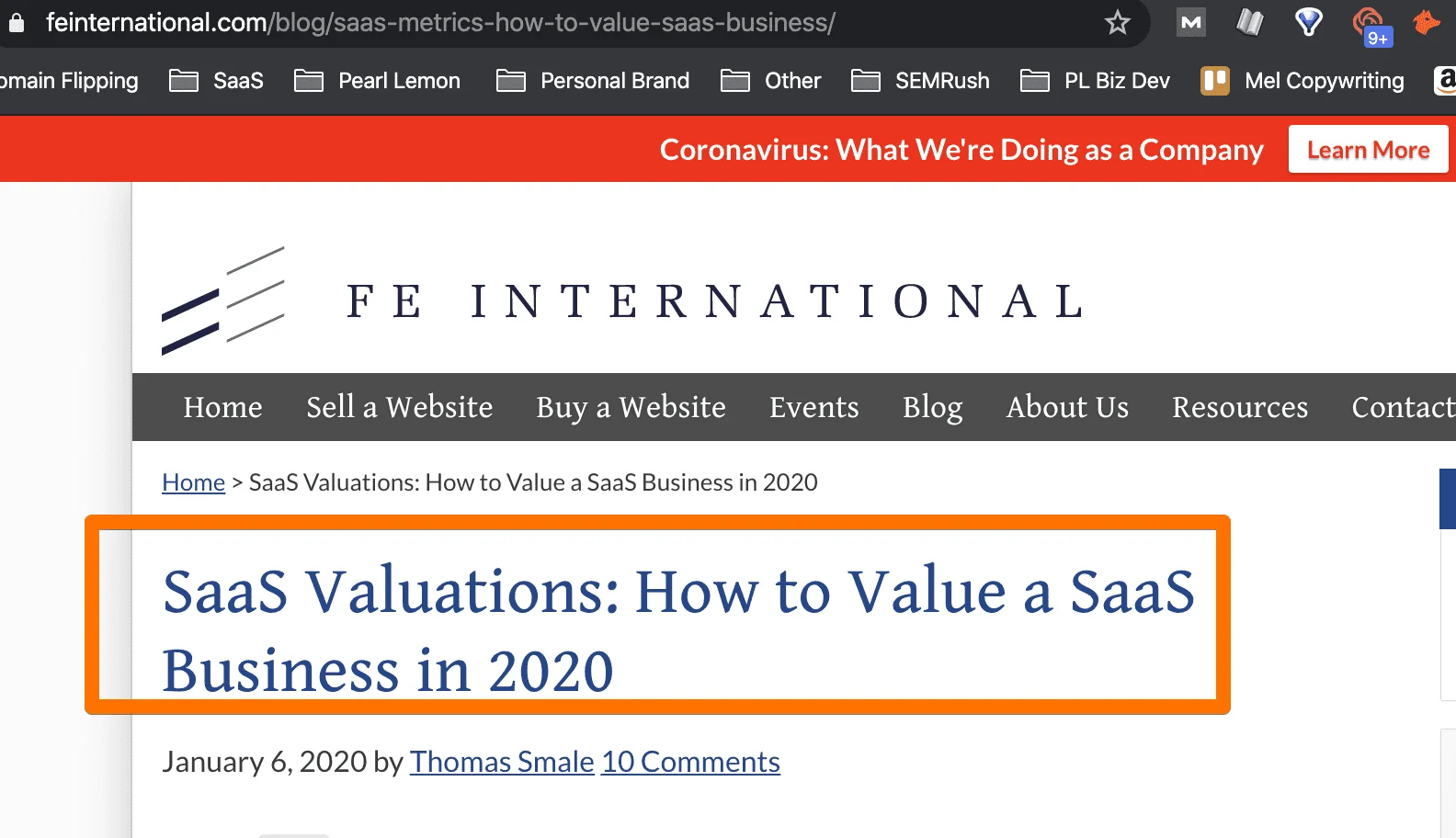This screenshot has height=838, width=1456.
Task: Click the address bar URL field
Action: (x=570, y=22)
